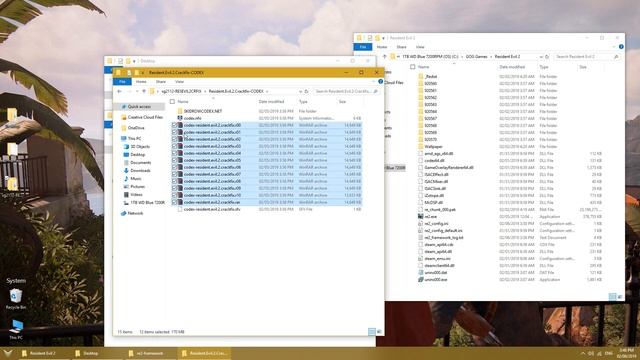Click the Music note icon in the sidebar
Image resolution: width=640 pixels, height=360 pixels.
coord(126,179)
